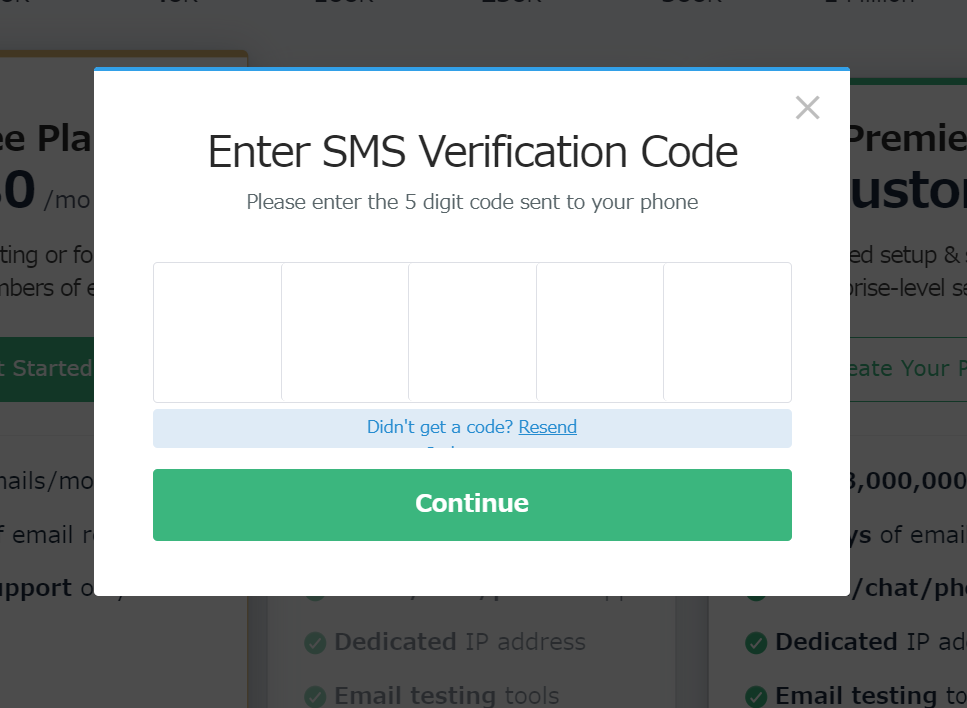Click checkmark icon beside right-column Dedicated IP

click(x=756, y=643)
